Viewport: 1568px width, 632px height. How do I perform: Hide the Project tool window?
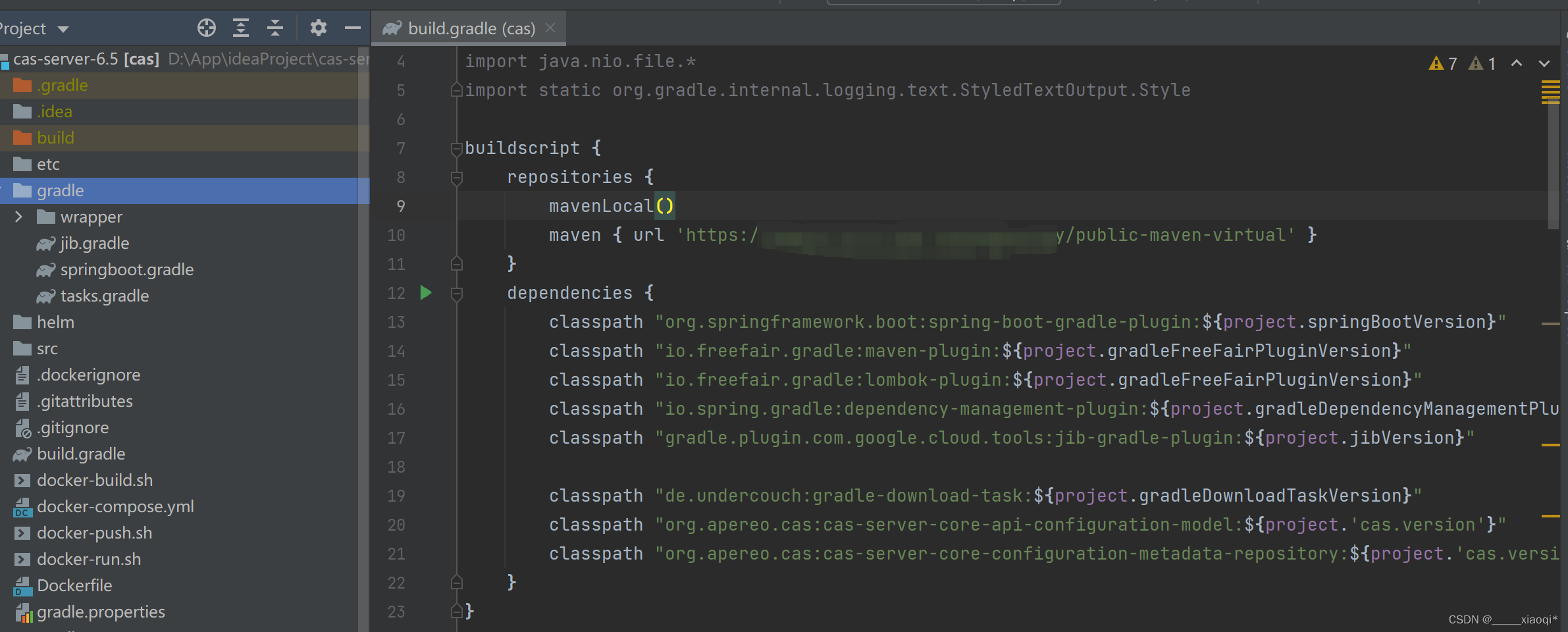353,28
